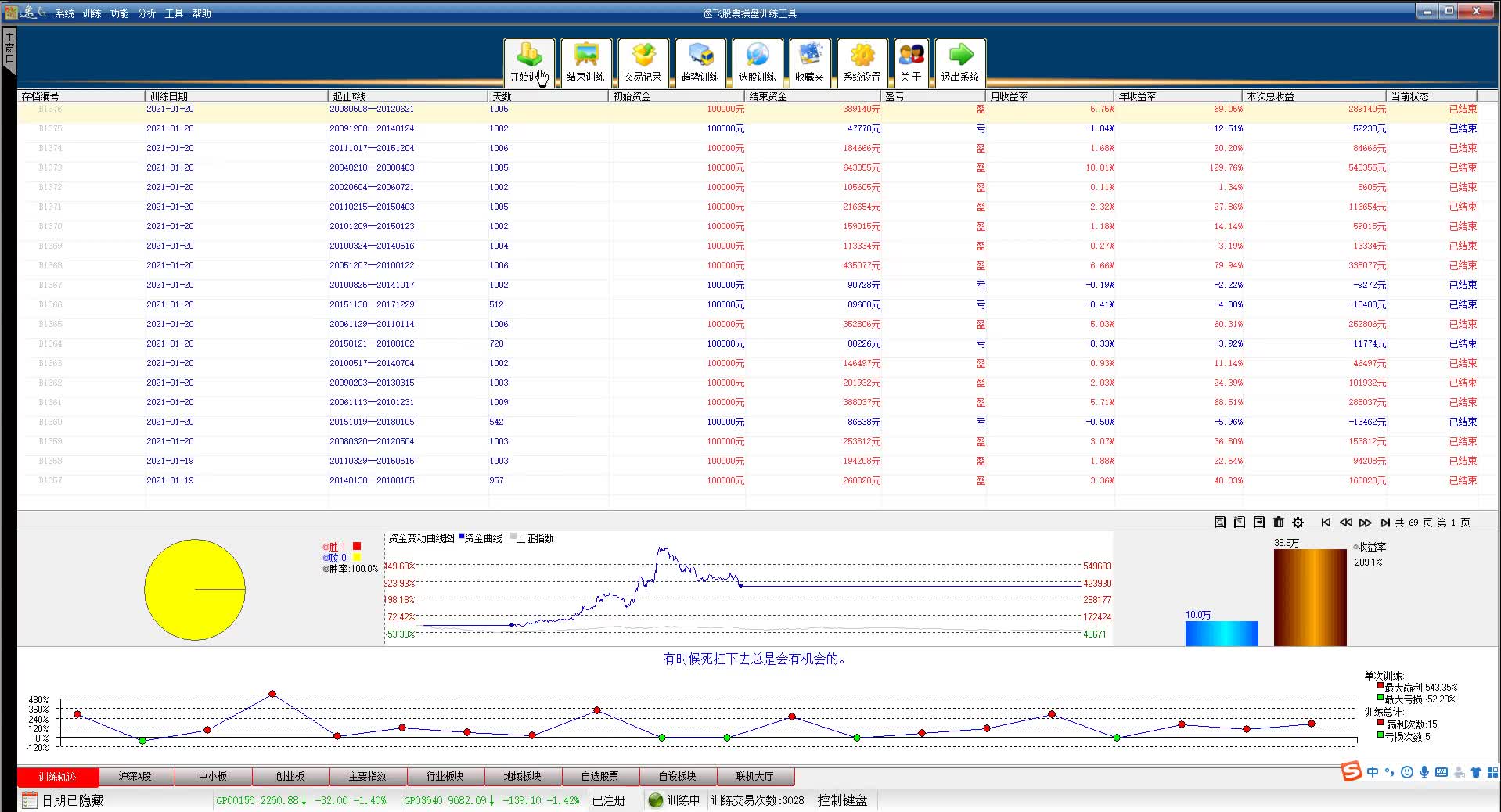Open the 收藏夹 toolbar icon
The image size is (1501, 812).
(809, 63)
